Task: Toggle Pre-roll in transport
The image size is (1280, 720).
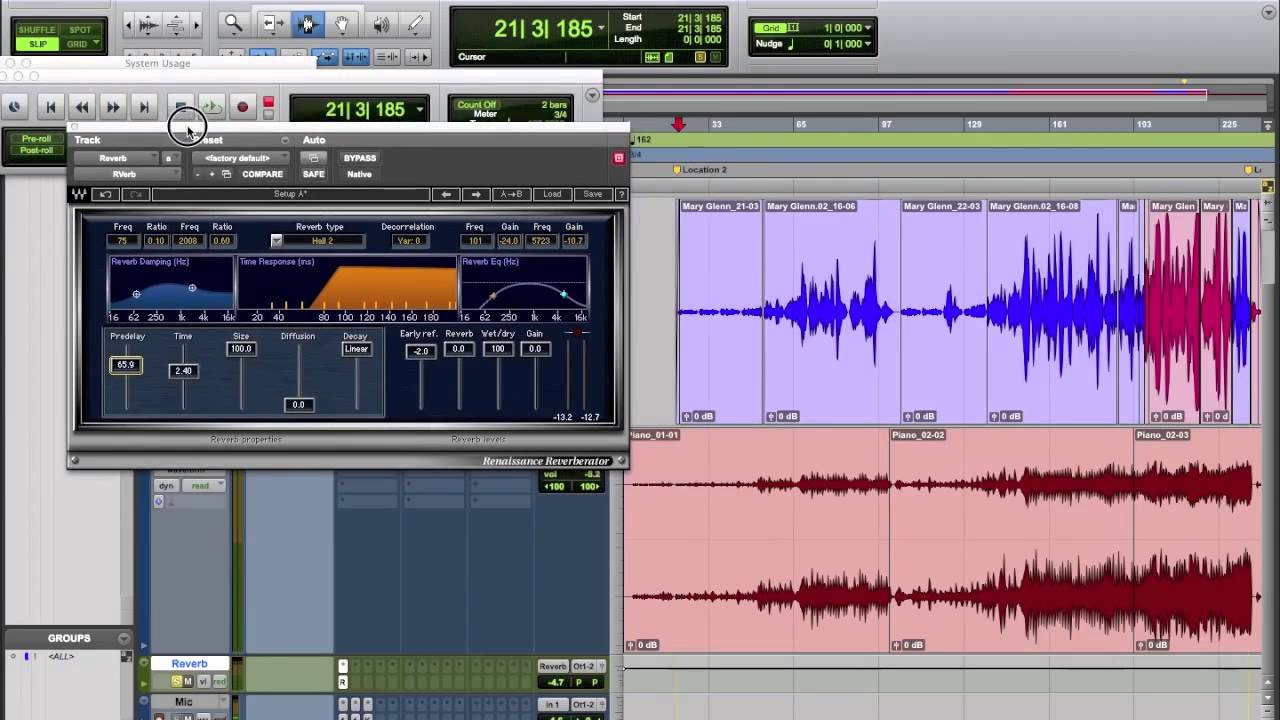Action: pos(36,138)
